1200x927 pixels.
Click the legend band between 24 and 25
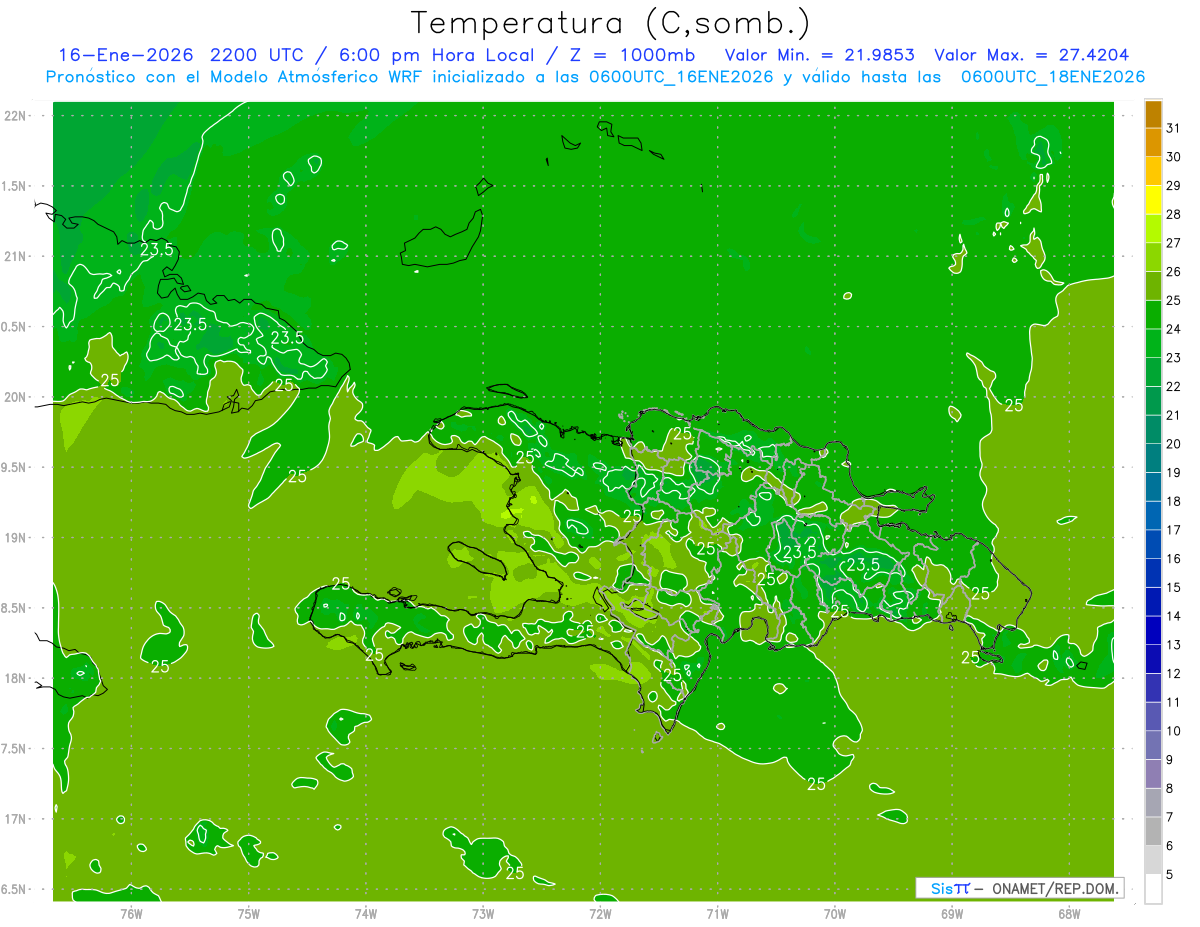coord(1153,315)
